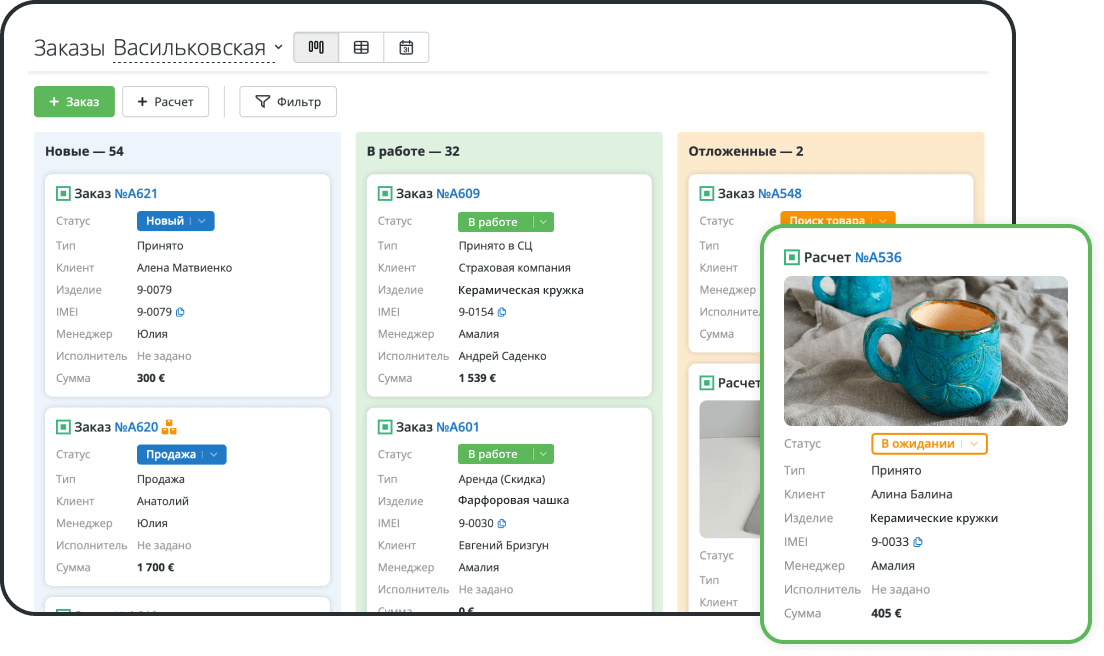Viewport: 1104px width, 656px height.
Task: Click orange boxes icon beside order A620
Action: (x=169, y=427)
